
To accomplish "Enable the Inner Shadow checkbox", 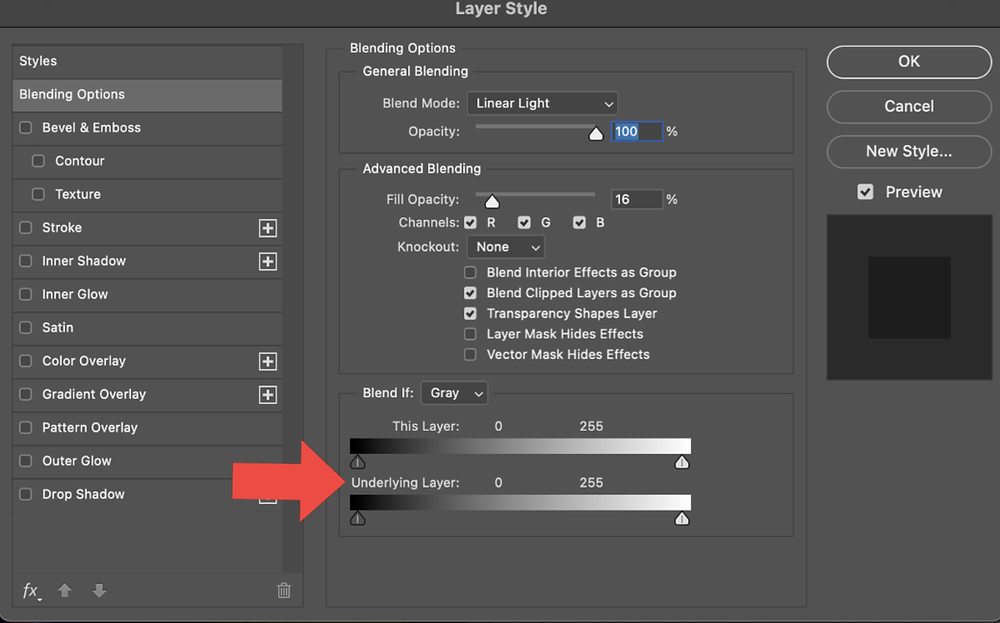I will (x=26, y=261).
